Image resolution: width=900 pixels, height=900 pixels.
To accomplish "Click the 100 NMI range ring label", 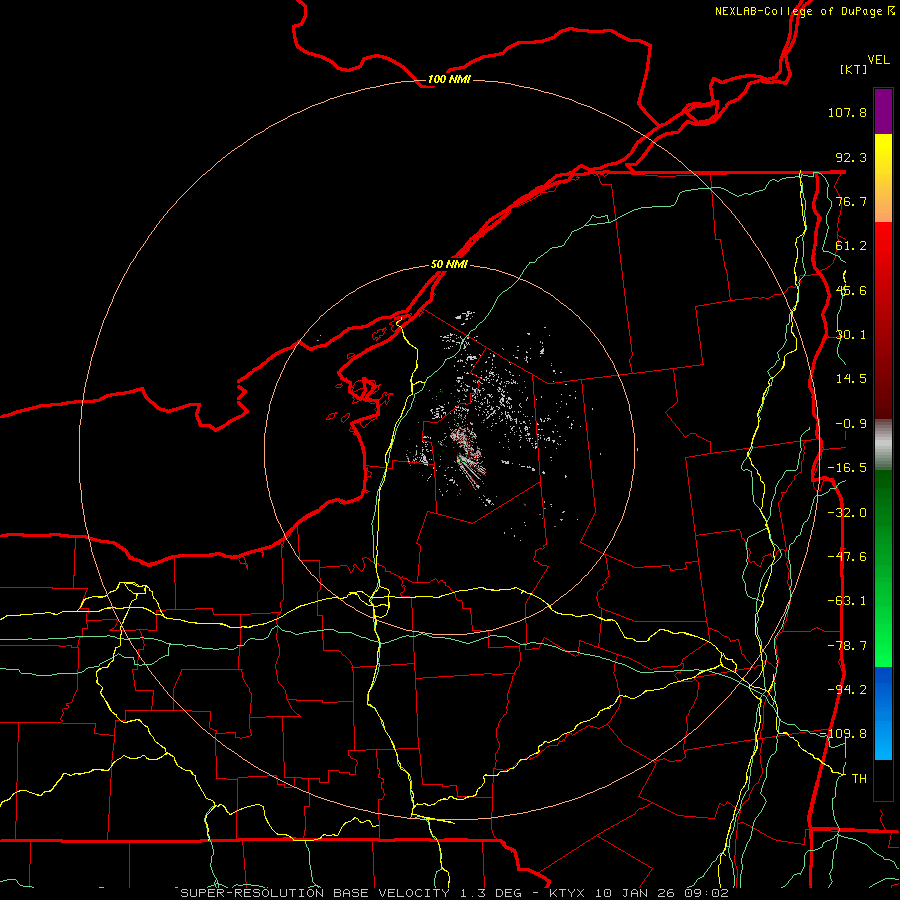I will click(x=449, y=79).
